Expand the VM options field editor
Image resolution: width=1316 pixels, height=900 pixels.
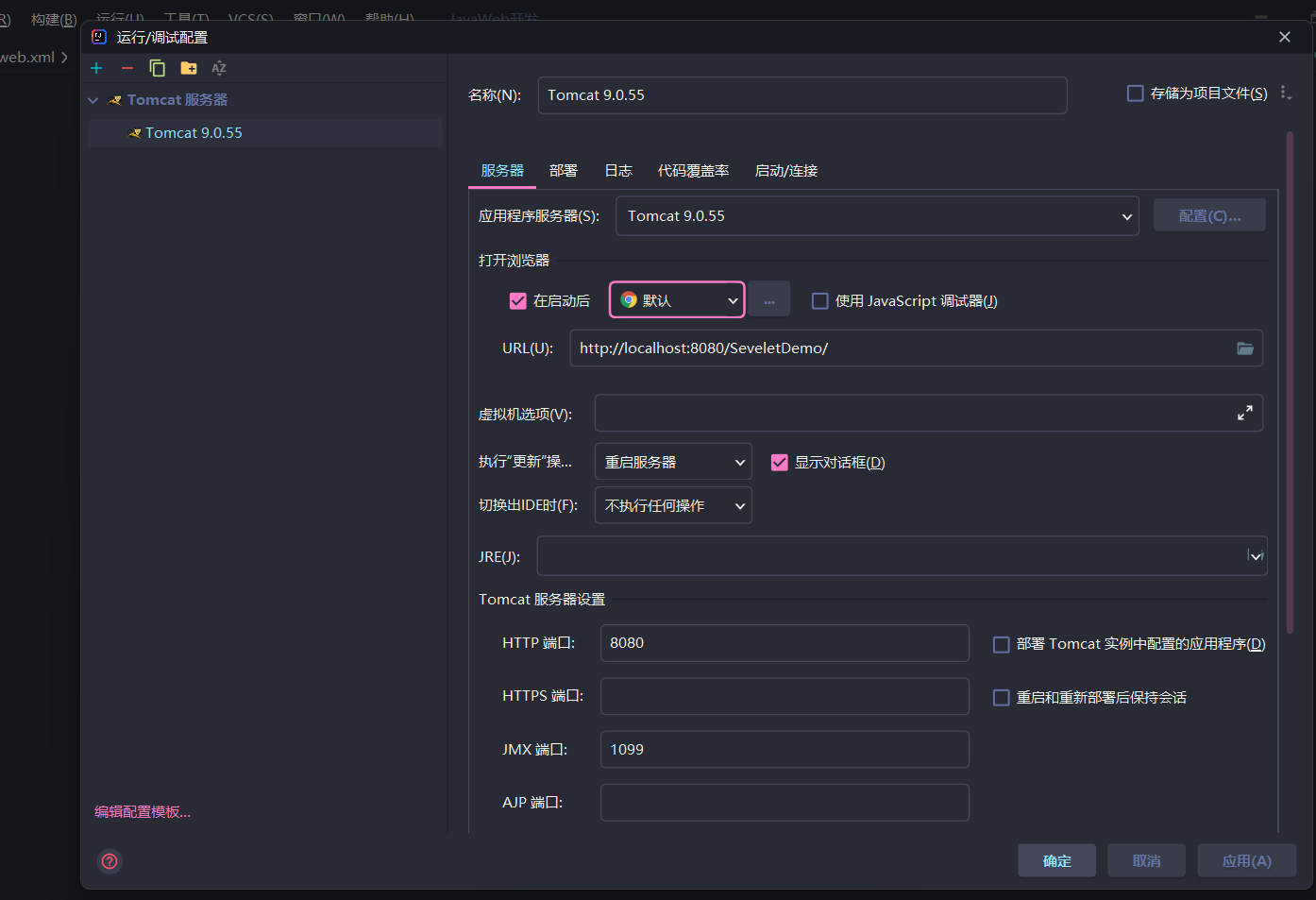coord(1245,413)
